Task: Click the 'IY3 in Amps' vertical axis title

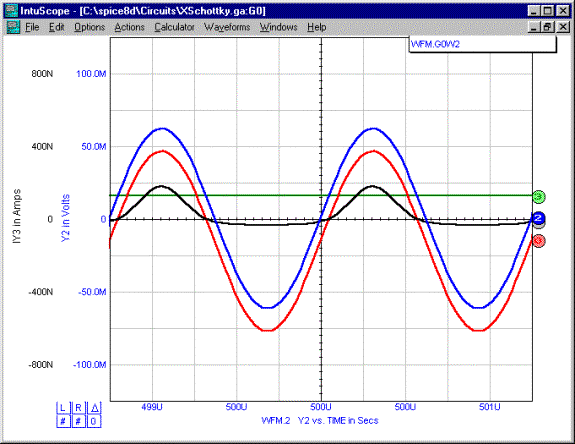Action: point(17,217)
